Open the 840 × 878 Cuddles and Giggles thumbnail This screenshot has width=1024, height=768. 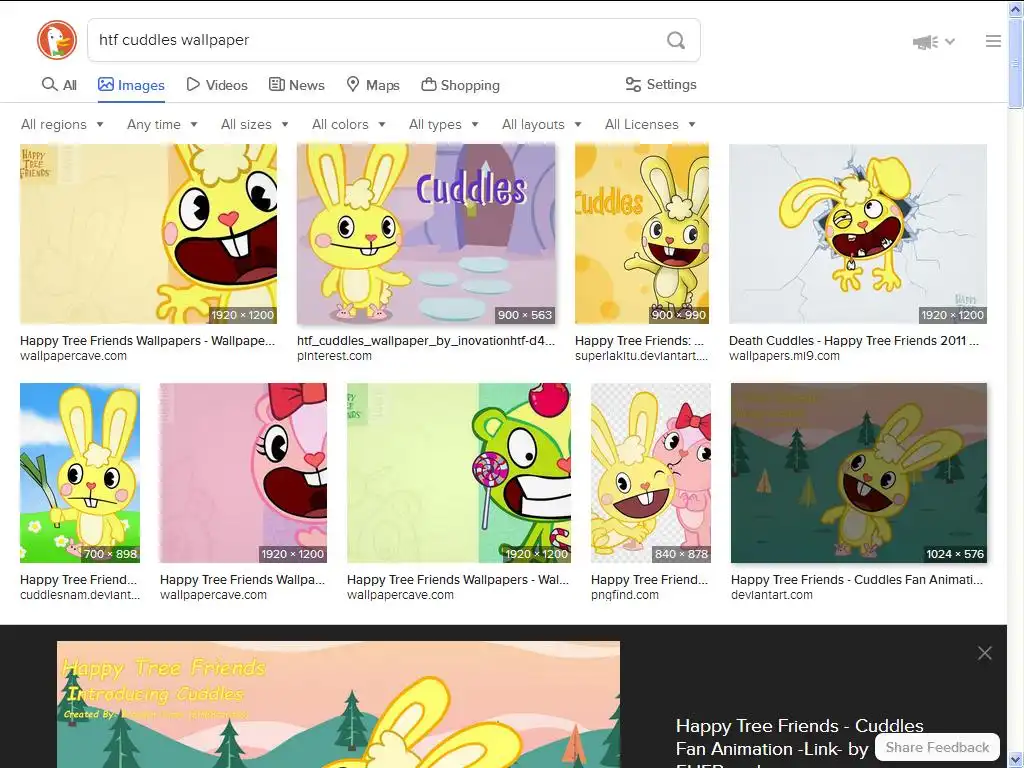pyautogui.click(x=650, y=473)
